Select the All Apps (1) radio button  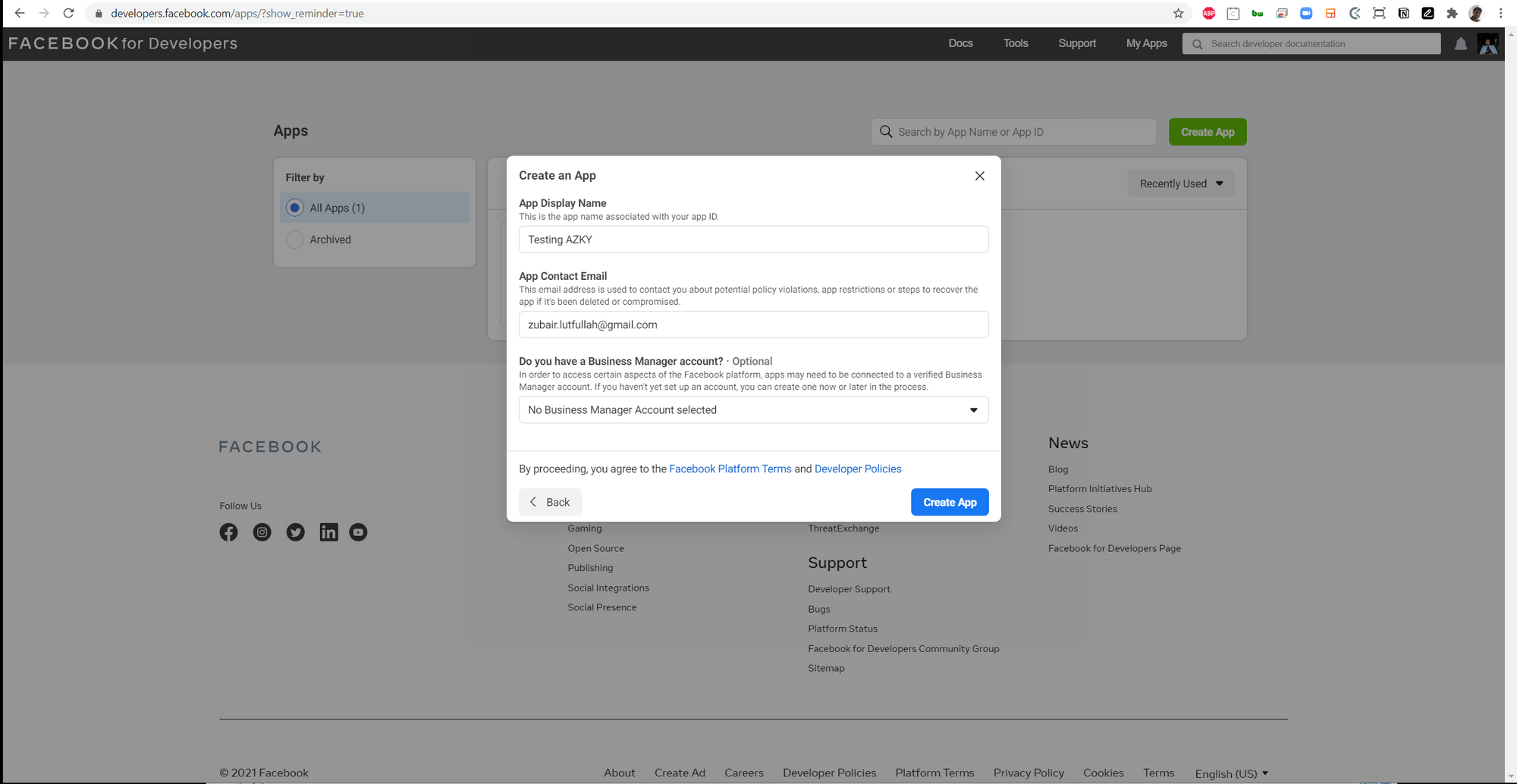click(x=295, y=208)
